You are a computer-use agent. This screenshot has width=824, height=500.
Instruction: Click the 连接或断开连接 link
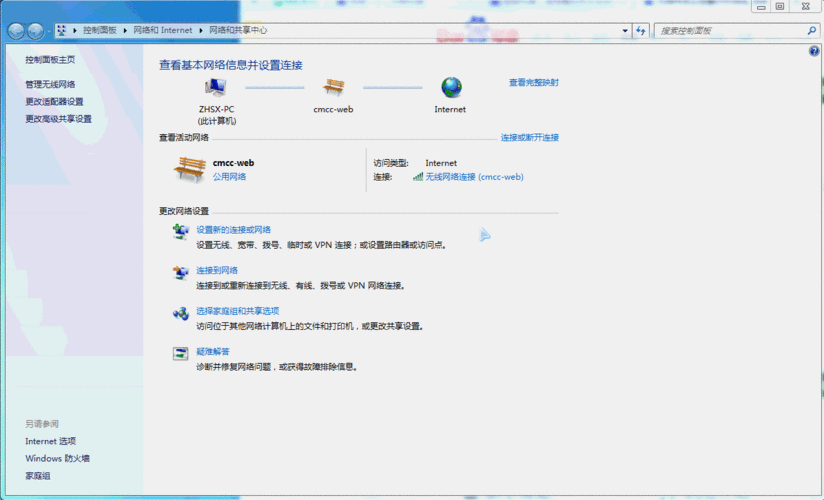point(530,138)
